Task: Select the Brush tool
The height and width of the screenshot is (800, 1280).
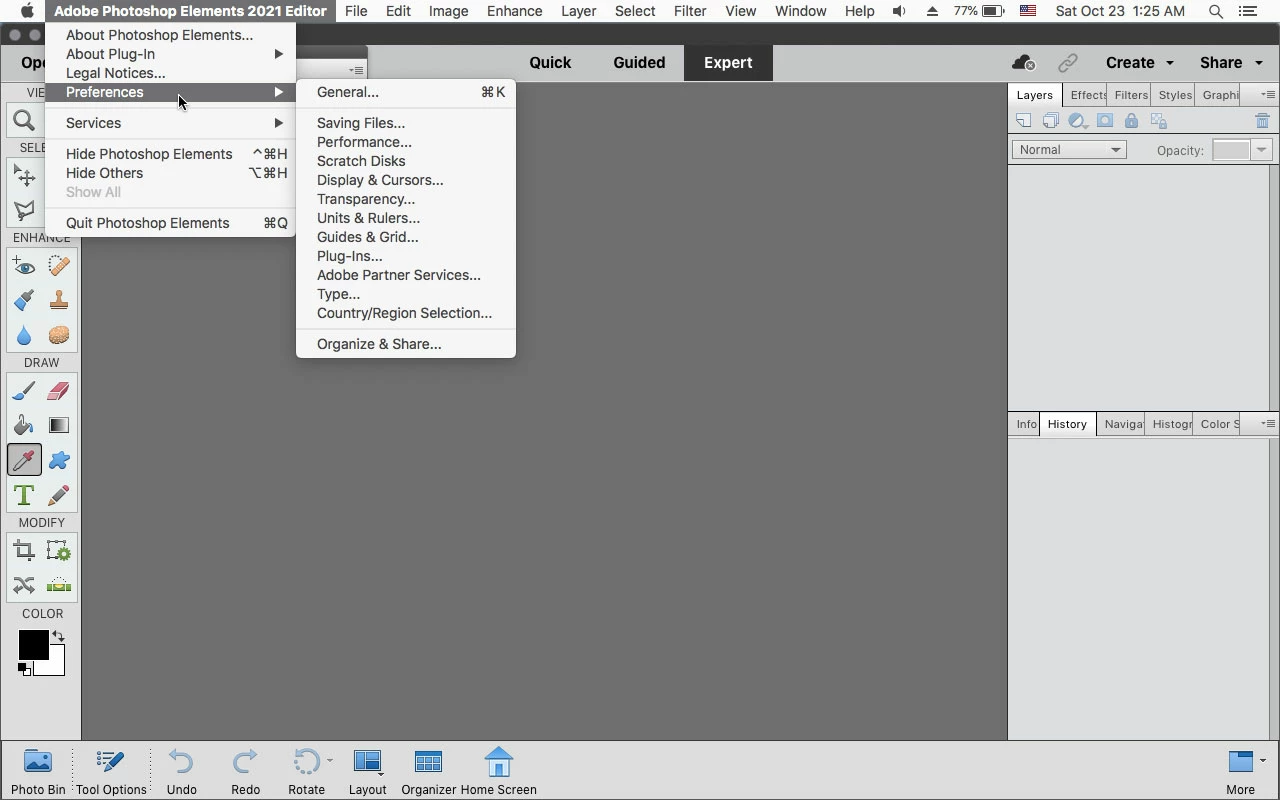Action: click(24, 391)
